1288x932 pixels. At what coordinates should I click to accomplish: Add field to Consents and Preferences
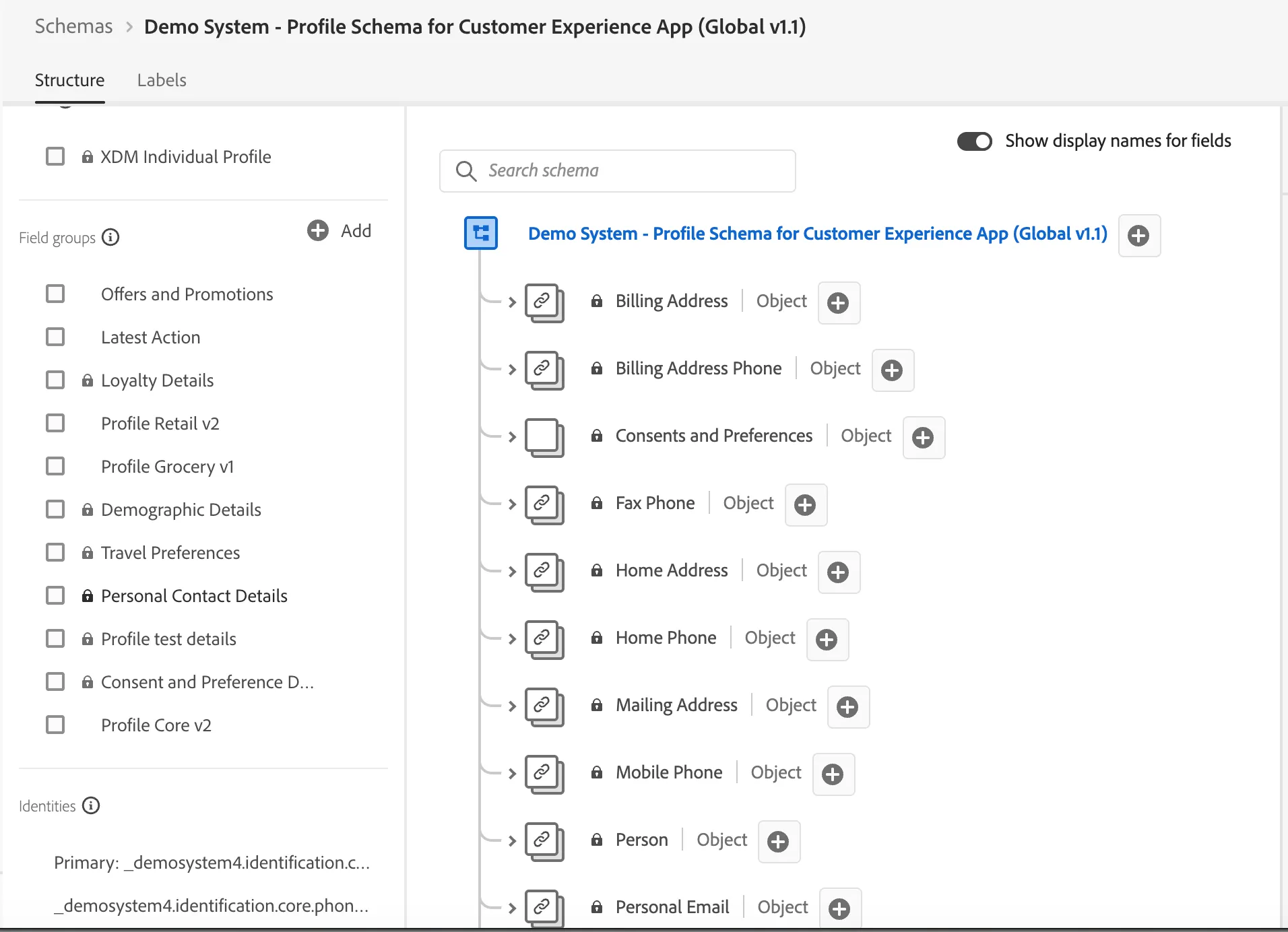(x=924, y=438)
